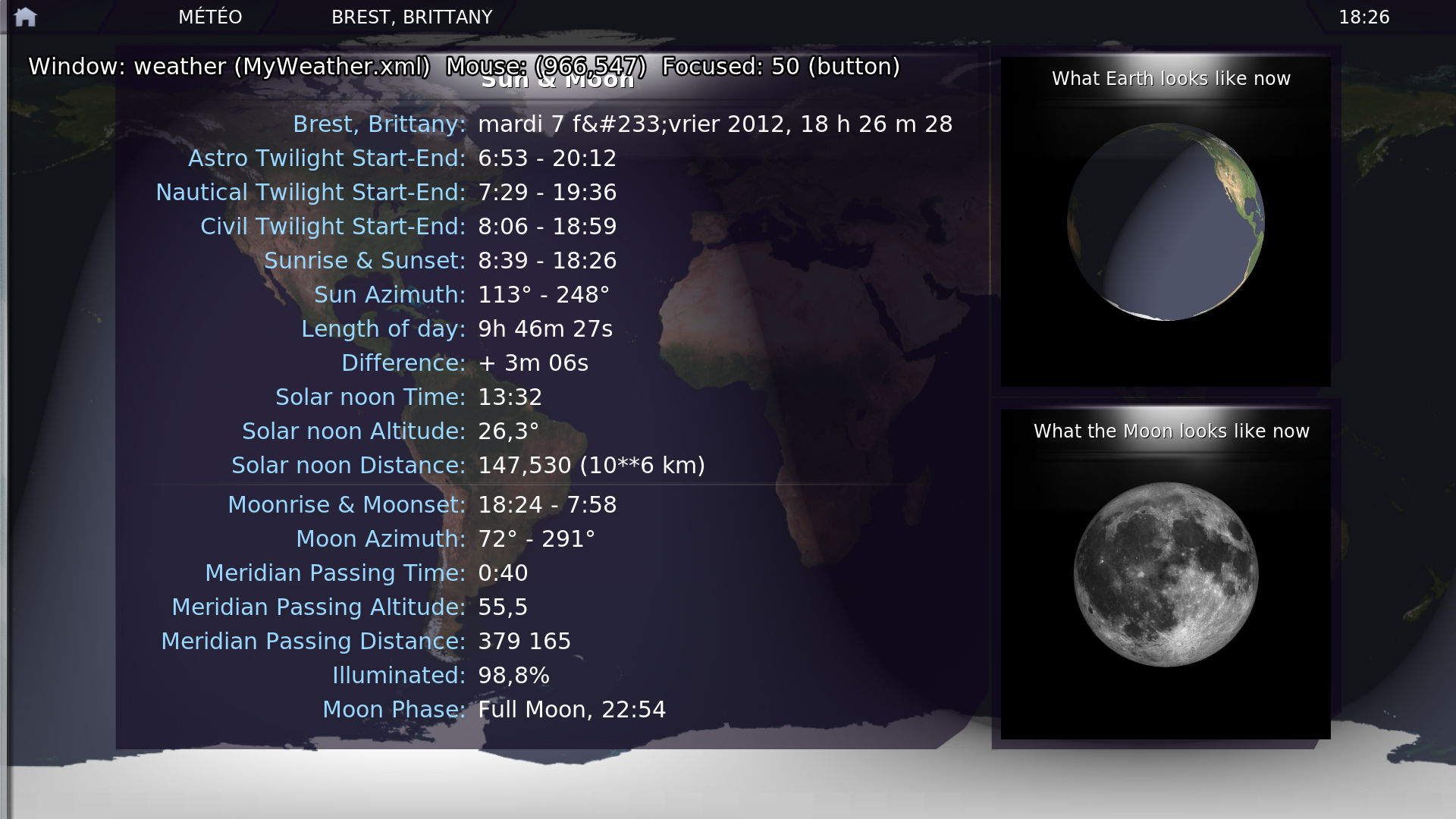Select the Nautical Twilight Start-End label

pos(310,193)
